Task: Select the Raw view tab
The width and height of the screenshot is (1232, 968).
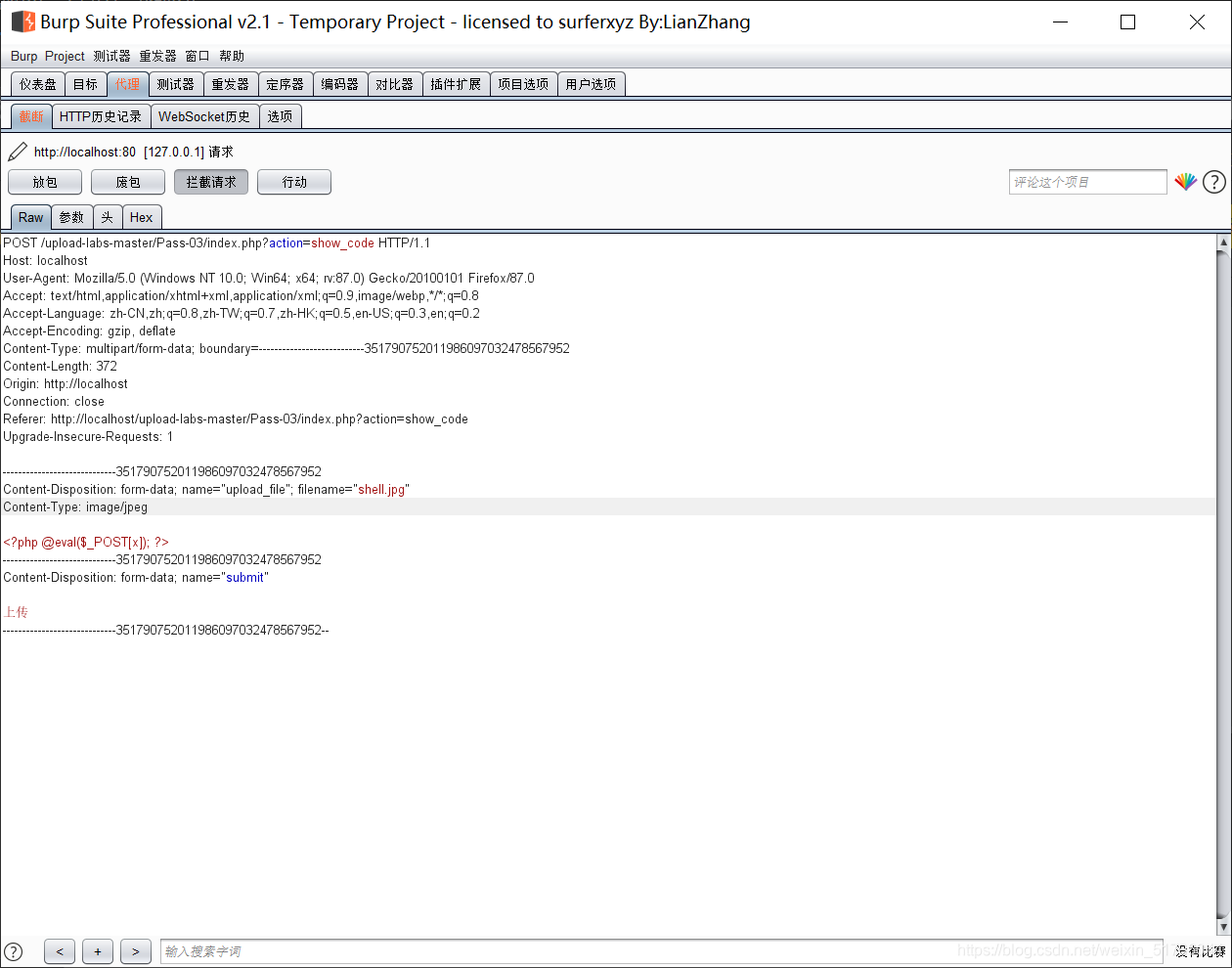Action: click(30, 217)
